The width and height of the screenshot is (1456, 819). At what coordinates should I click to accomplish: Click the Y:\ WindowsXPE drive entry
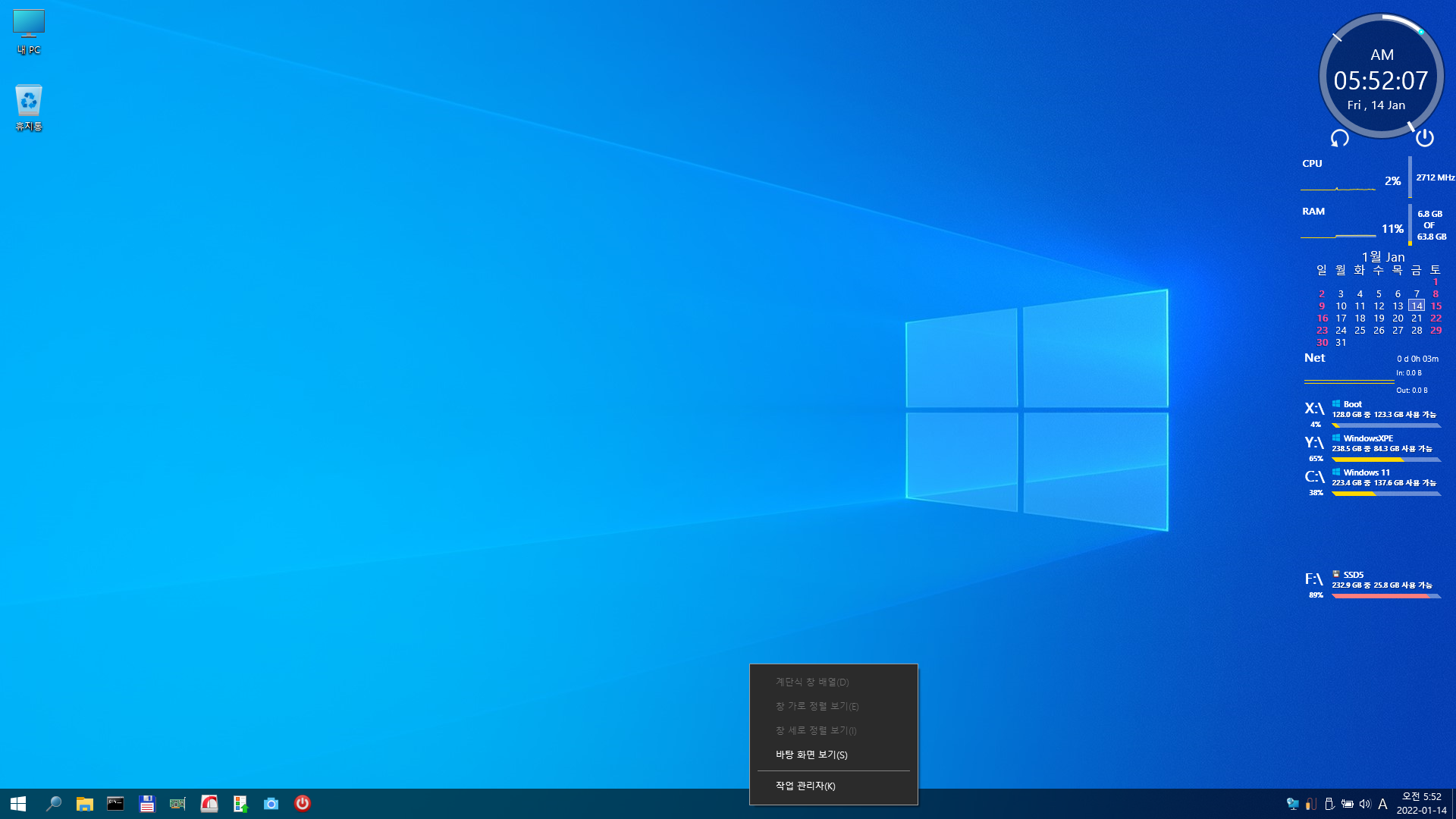[1372, 448]
